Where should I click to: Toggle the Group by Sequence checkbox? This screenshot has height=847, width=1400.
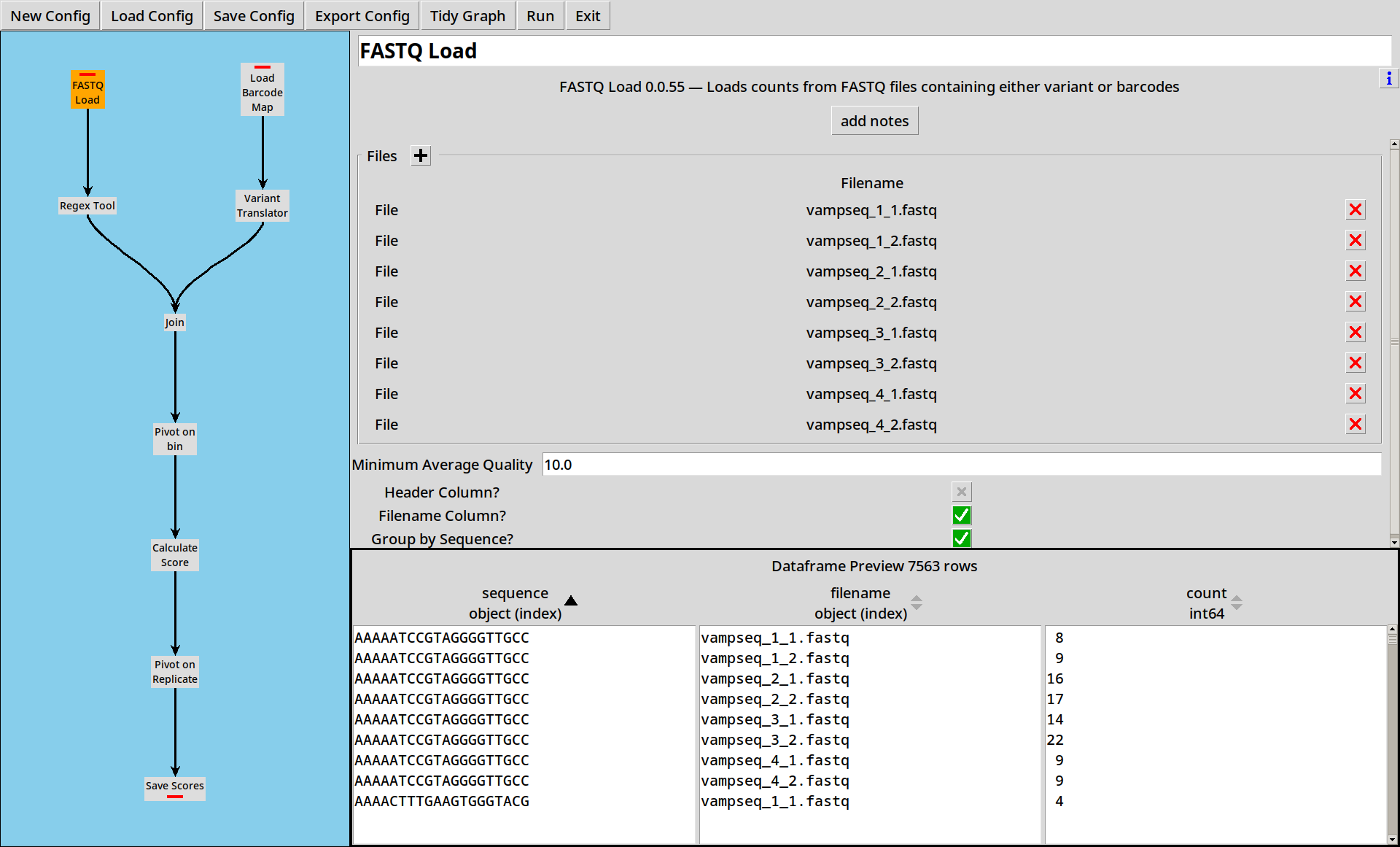coord(962,538)
